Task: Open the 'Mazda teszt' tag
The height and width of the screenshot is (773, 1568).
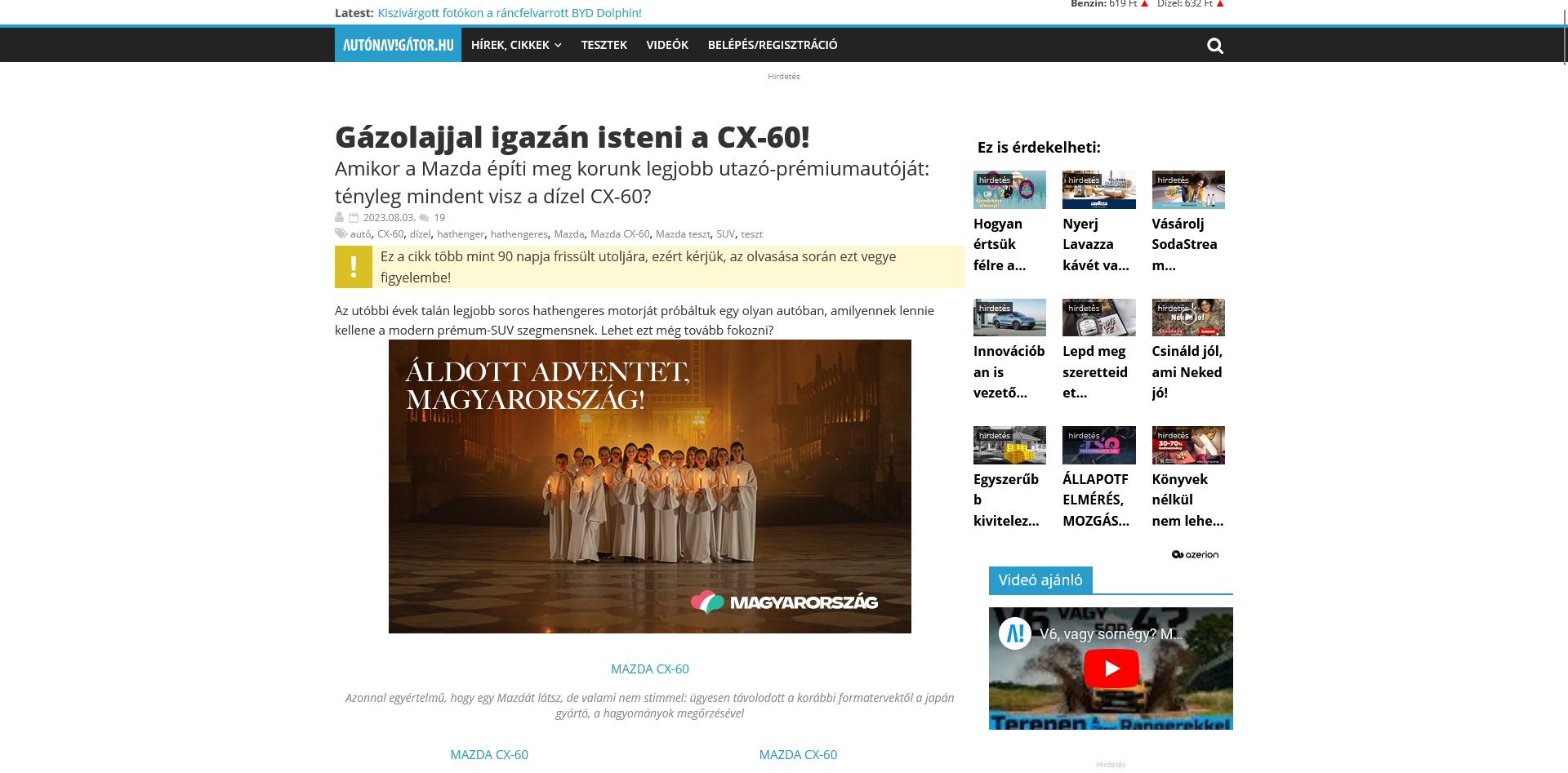Action: (683, 234)
